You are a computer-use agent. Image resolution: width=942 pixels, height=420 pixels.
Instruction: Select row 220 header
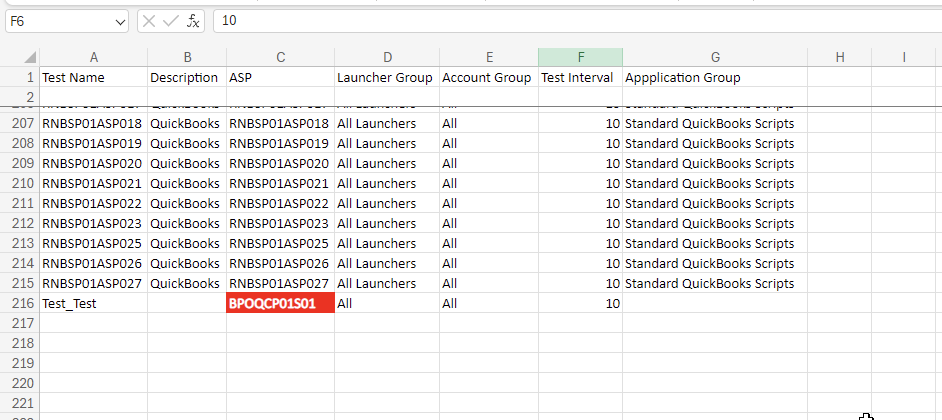click(x=20, y=383)
